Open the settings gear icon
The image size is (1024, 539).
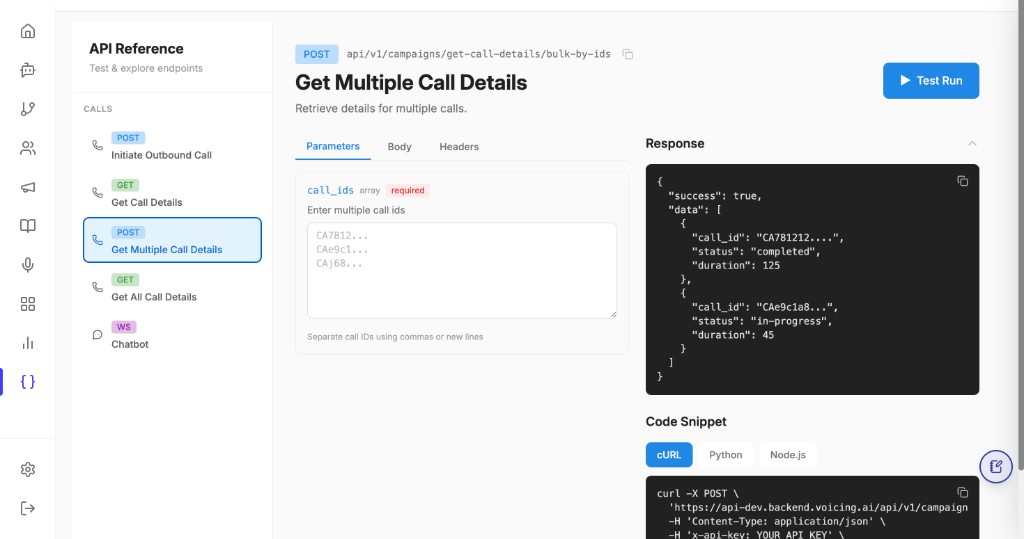point(27,469)
